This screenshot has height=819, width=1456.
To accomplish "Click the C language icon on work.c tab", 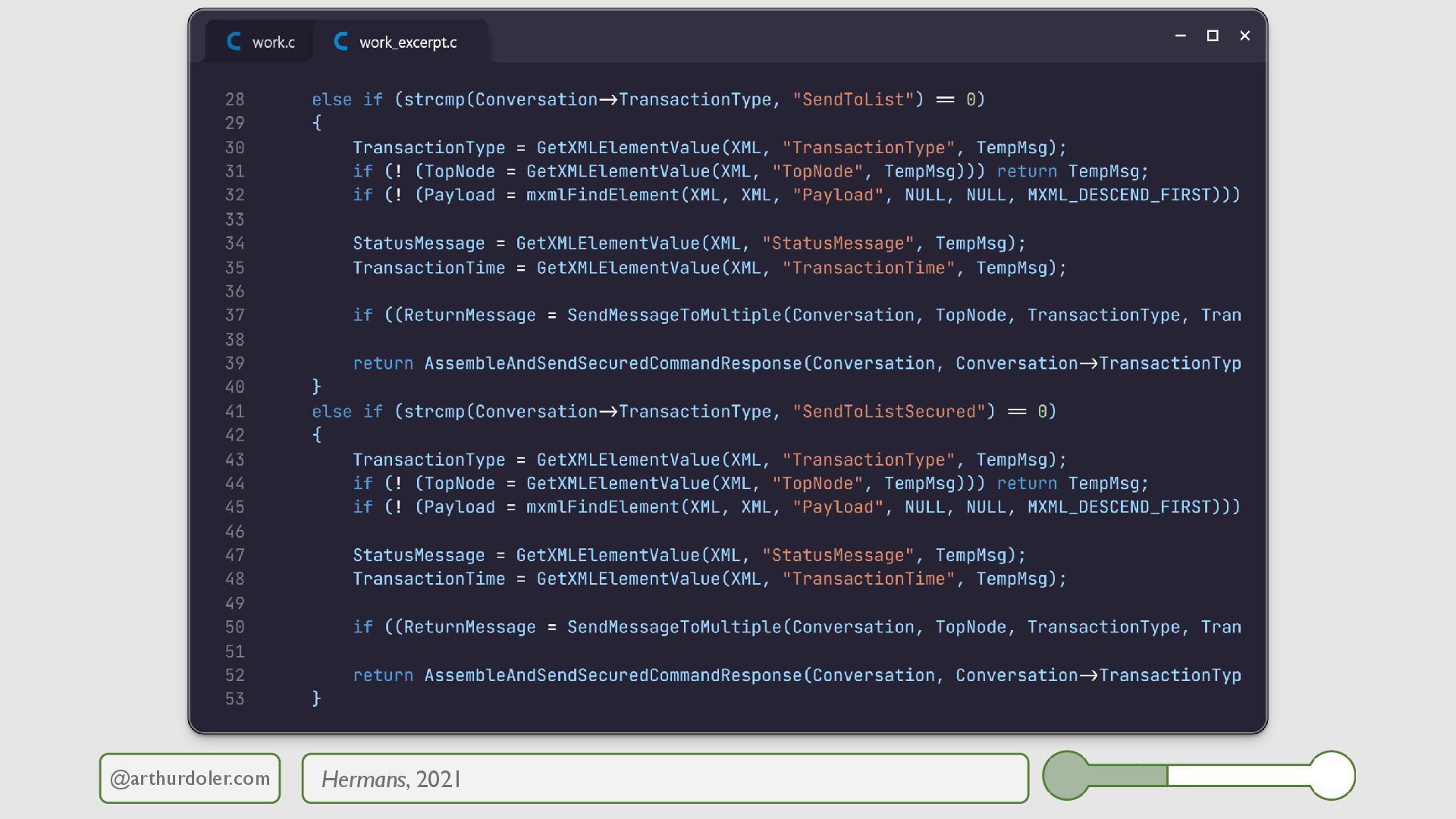I will 234,42.
